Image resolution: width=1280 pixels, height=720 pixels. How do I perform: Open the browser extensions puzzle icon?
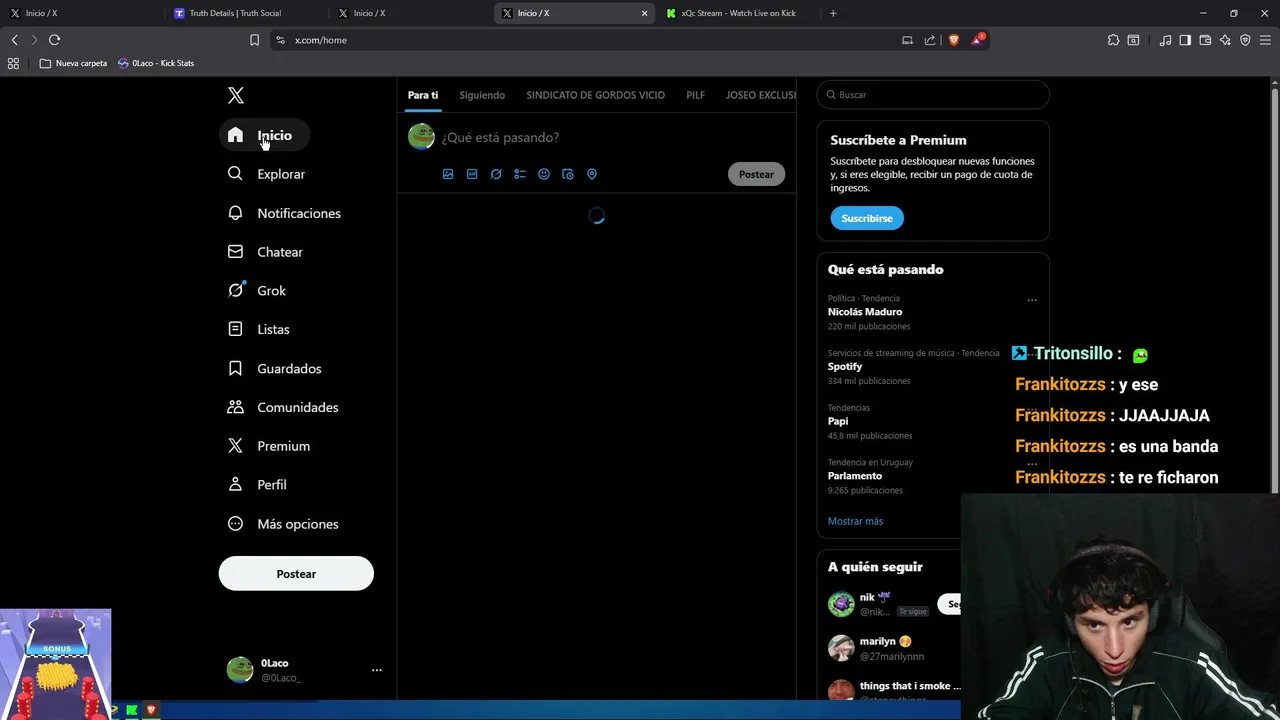tap(1113, 40)
